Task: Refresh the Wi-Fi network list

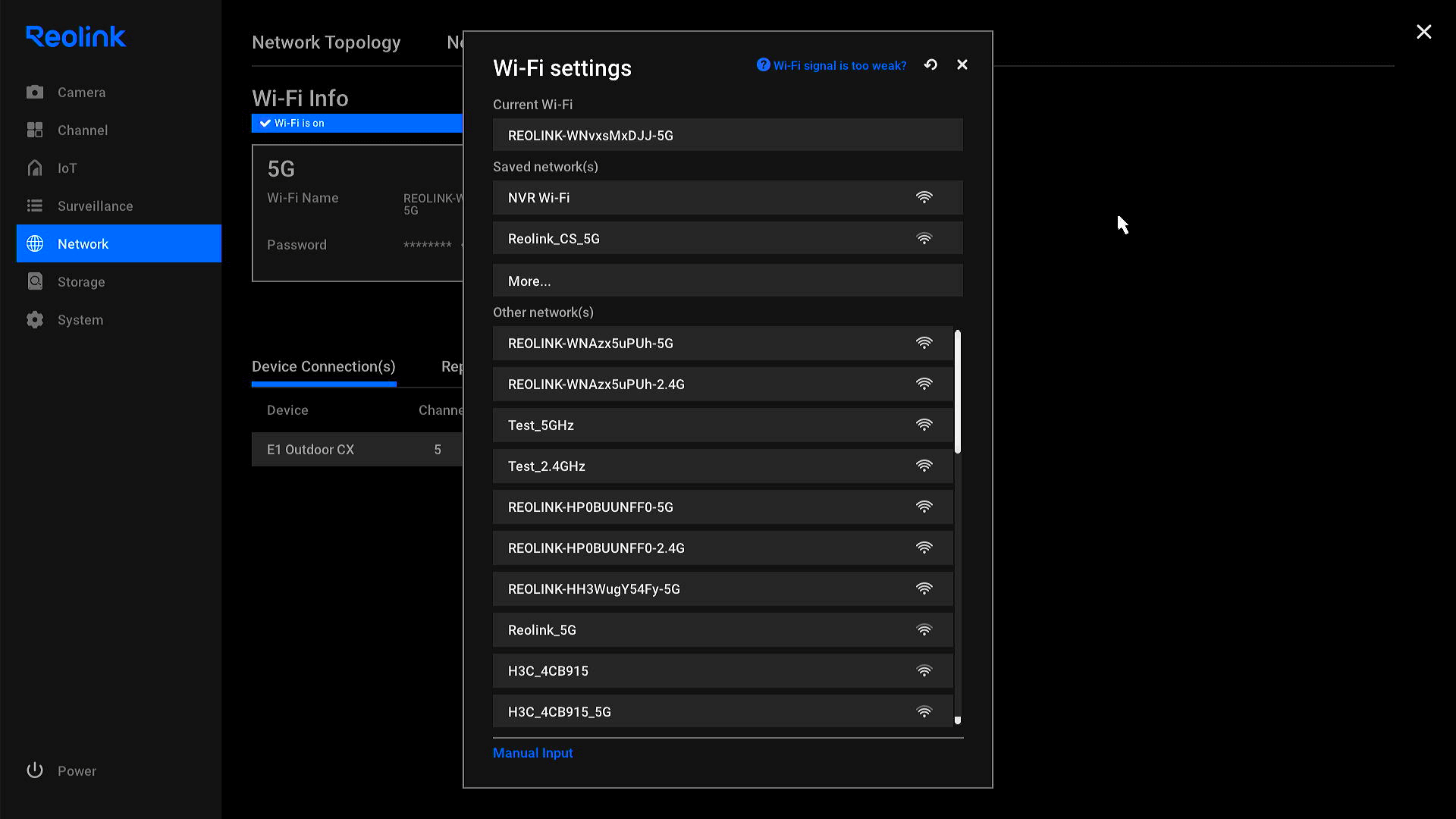Action: click(x=930, y=65)
